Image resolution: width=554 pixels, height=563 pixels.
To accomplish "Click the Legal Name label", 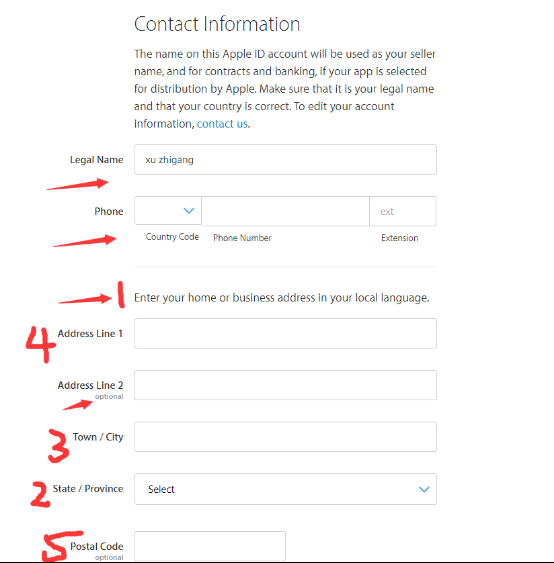I will (97, 160).
